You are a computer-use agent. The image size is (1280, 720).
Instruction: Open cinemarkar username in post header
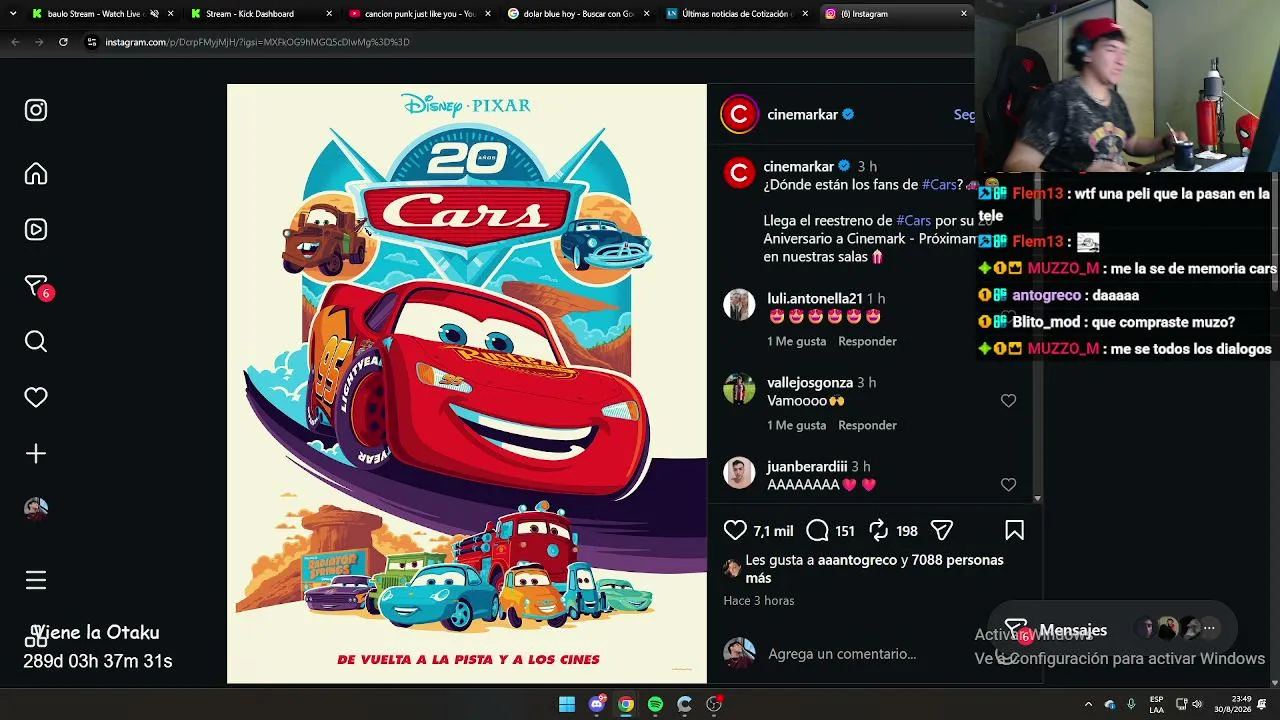click(802, 115)
